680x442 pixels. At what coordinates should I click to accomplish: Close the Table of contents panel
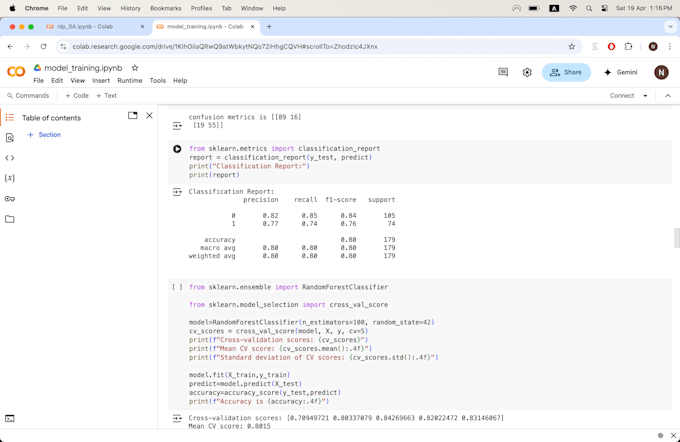(x=149, y=115)
